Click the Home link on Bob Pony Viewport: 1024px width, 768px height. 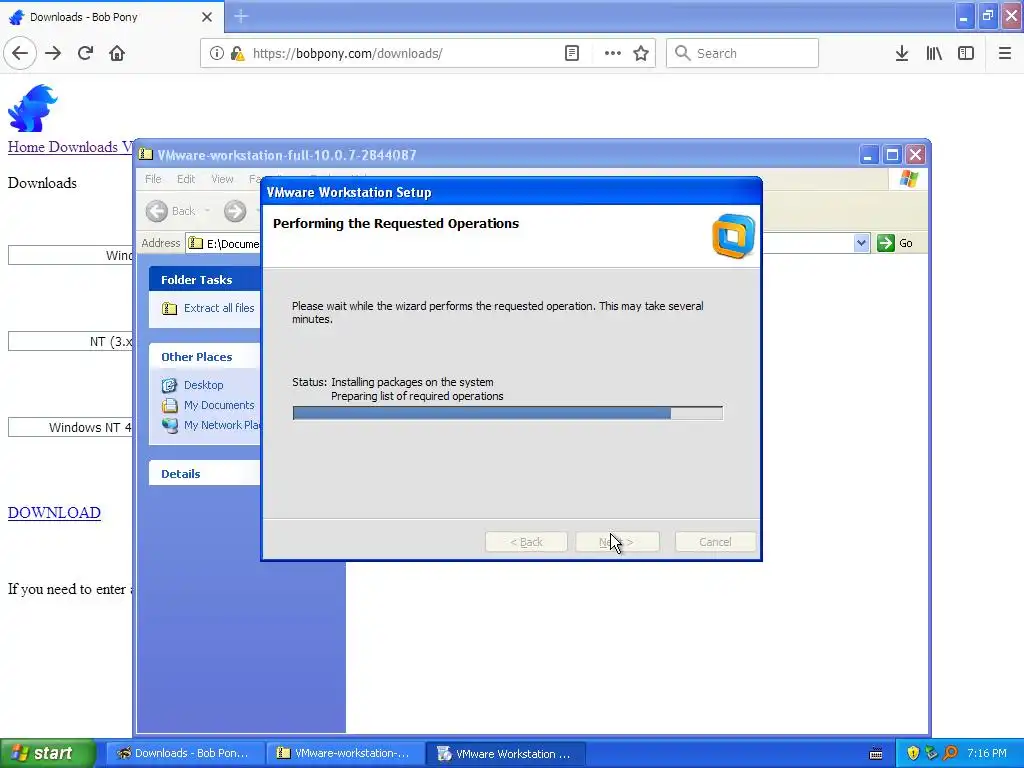click(x=26, y=147)
